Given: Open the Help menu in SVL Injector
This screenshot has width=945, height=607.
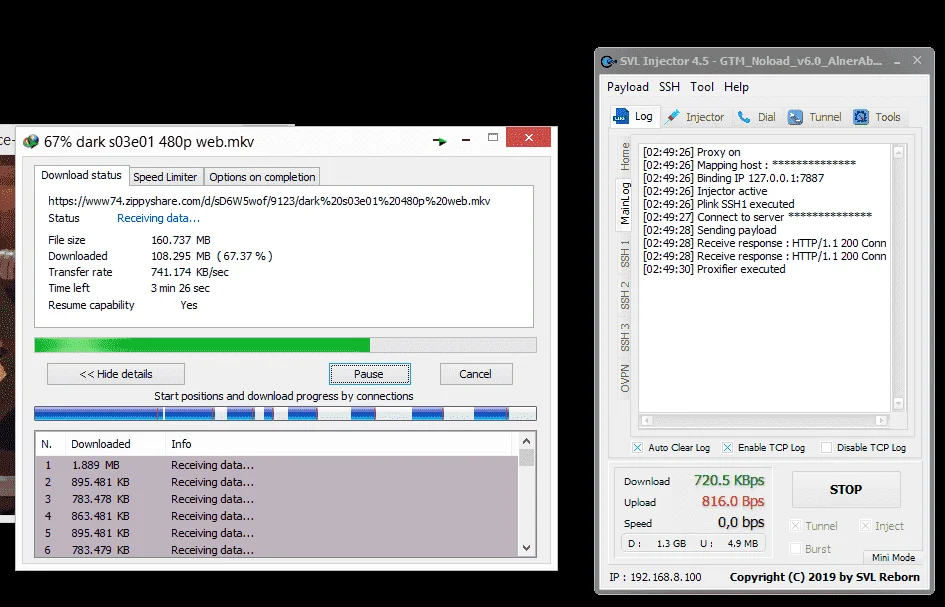Looking at the screenshot, I should click(736, 87).
